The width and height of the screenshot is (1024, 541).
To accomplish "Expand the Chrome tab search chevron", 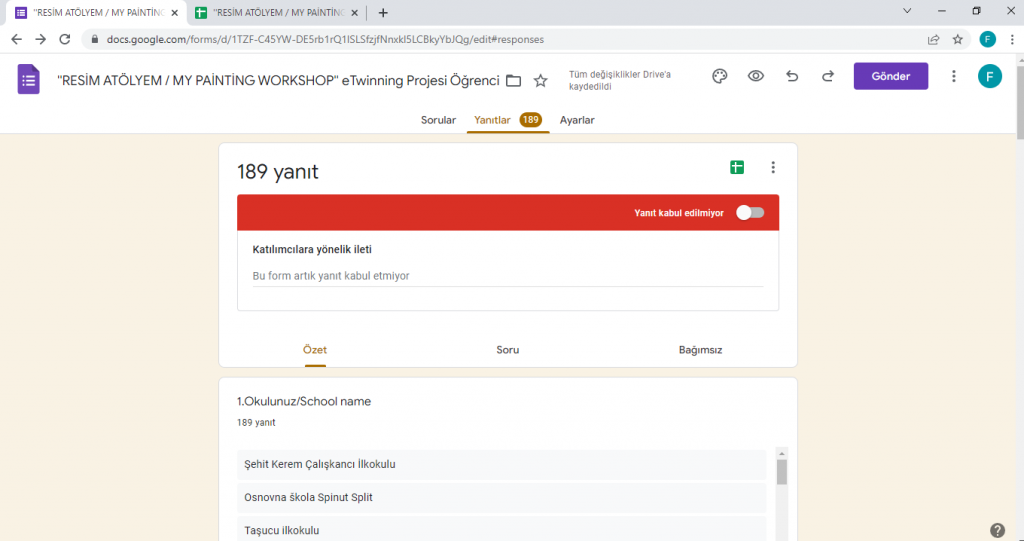I will point(907,11).
